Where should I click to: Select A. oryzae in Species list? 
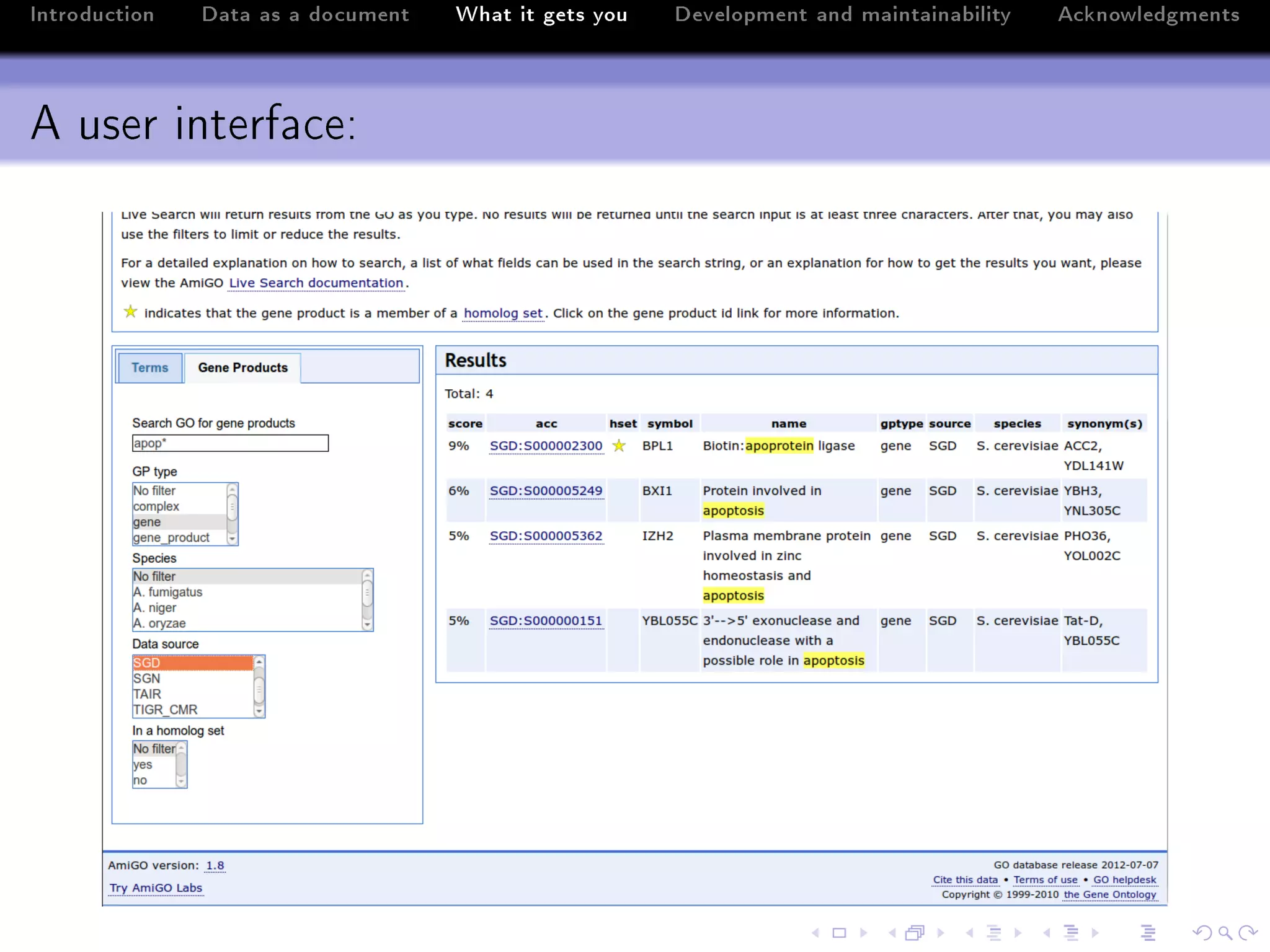(247, 623)
